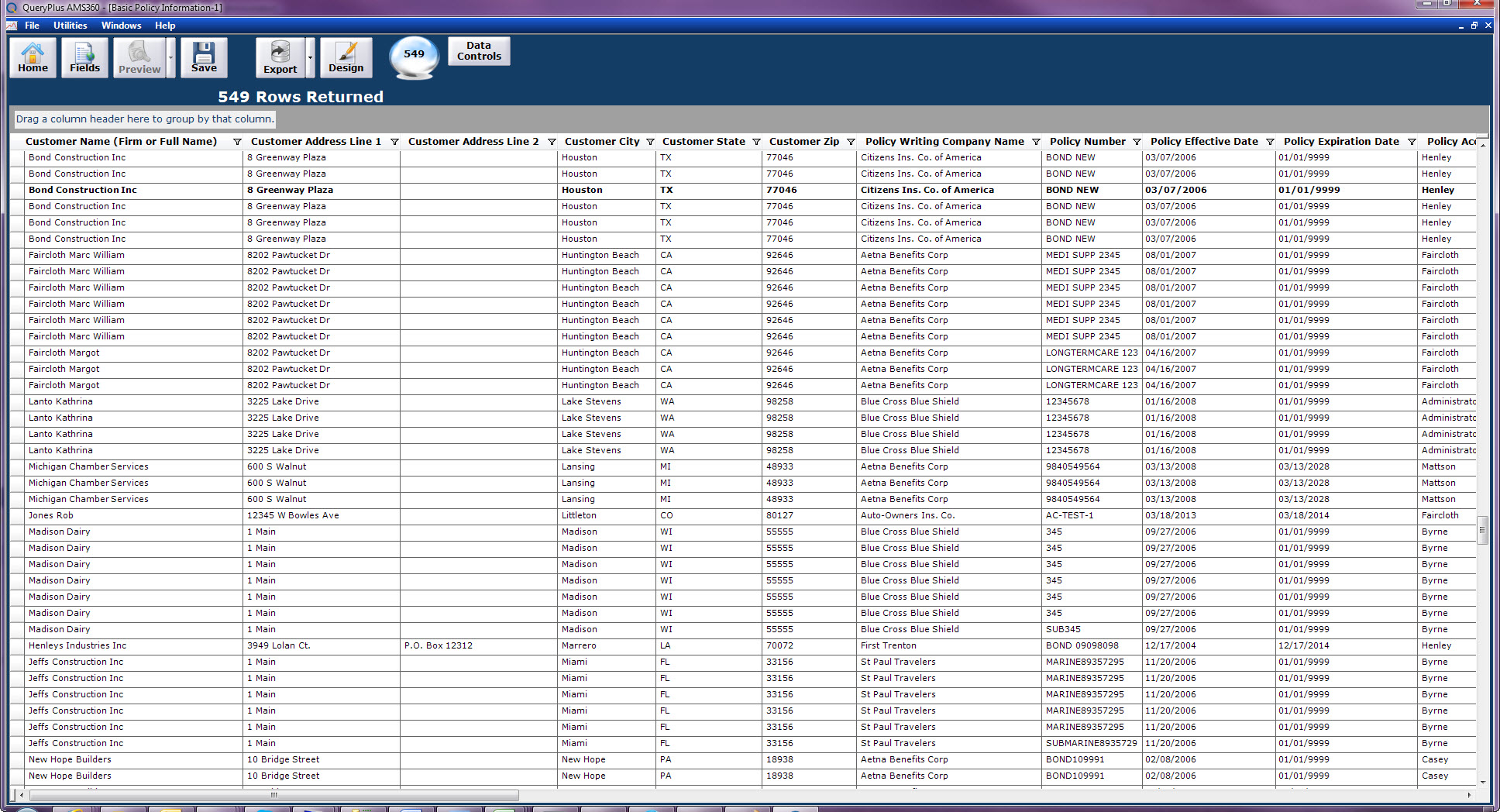Click policy number AC-TEST-1 cell

pyautogui.click(x=1092, y=515)
